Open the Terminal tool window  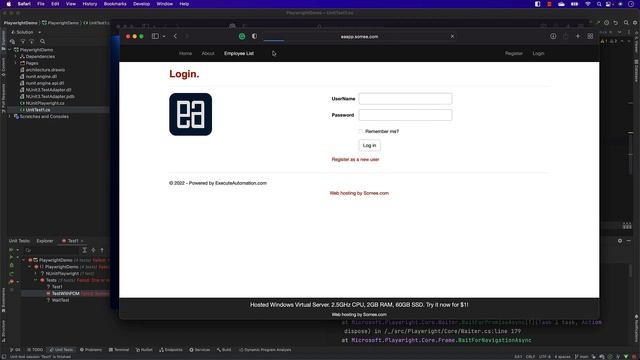click(119, 350)
